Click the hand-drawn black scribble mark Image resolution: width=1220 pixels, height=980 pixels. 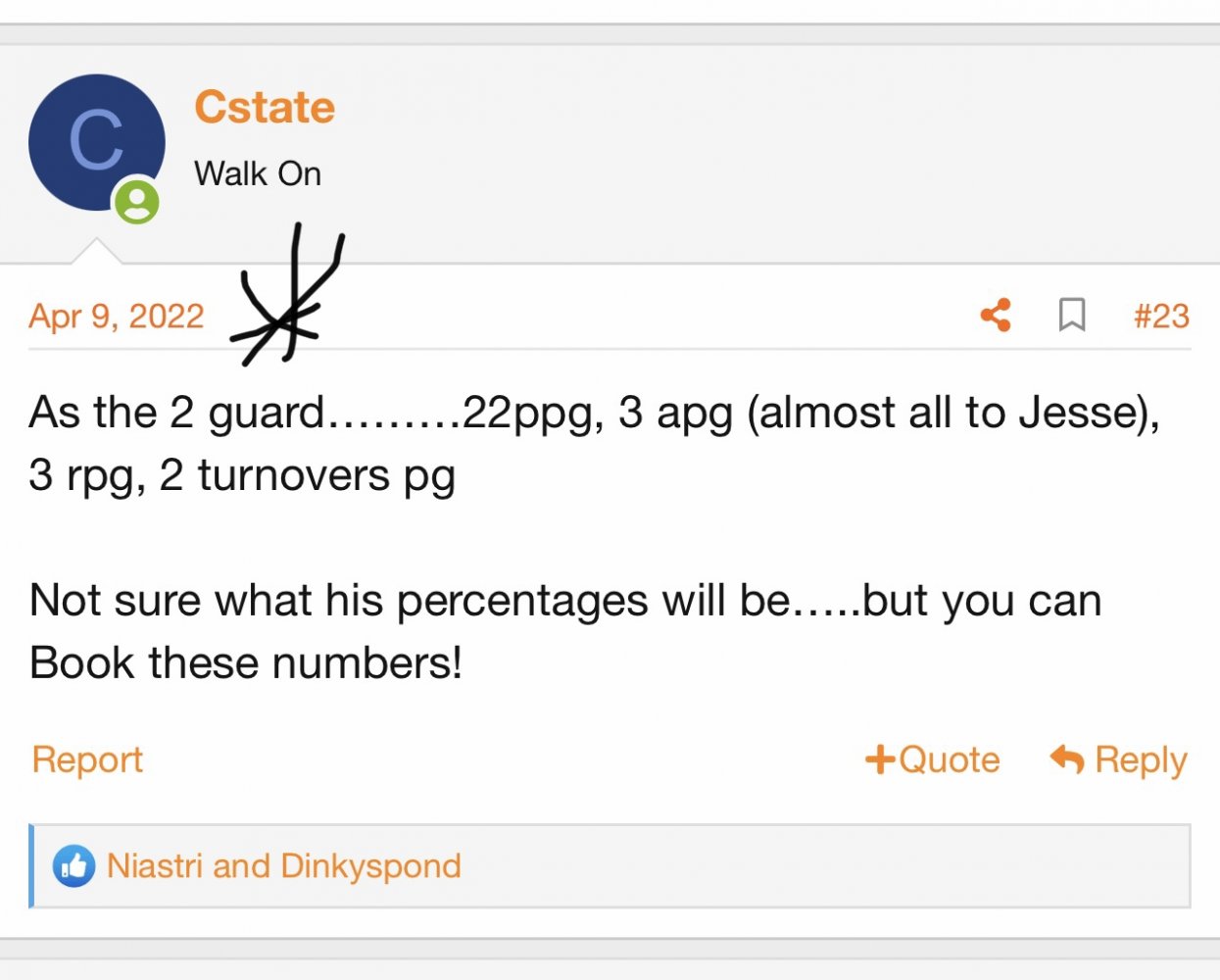(x=287, y=299)
